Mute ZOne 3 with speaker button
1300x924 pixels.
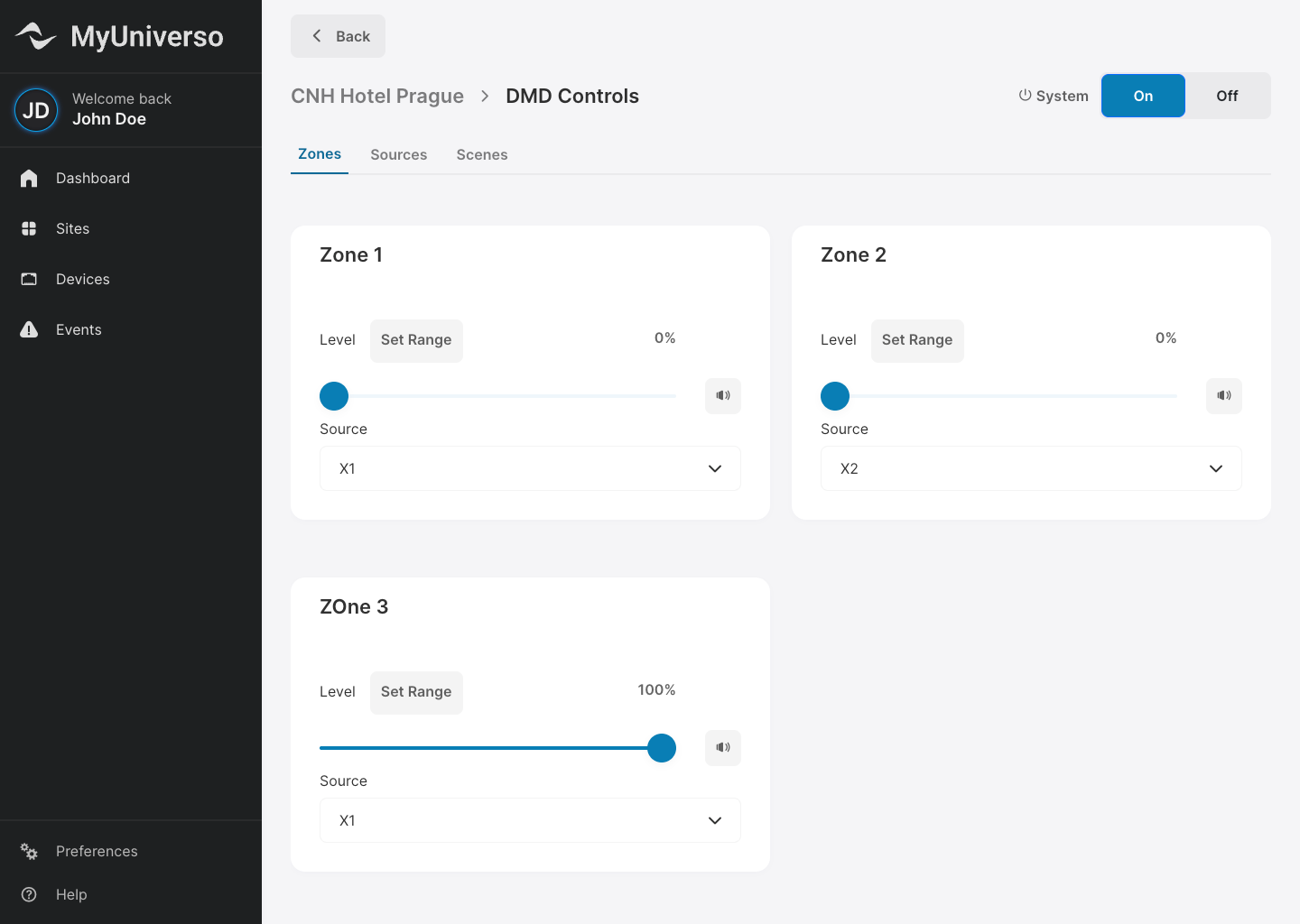click(x=723, y=747)
